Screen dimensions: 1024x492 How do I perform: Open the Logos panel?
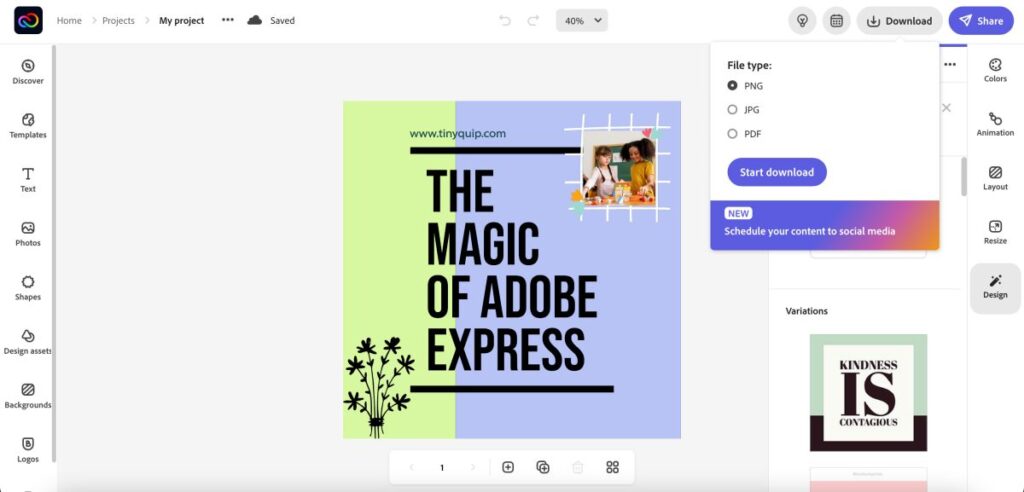tap(28, 450)
